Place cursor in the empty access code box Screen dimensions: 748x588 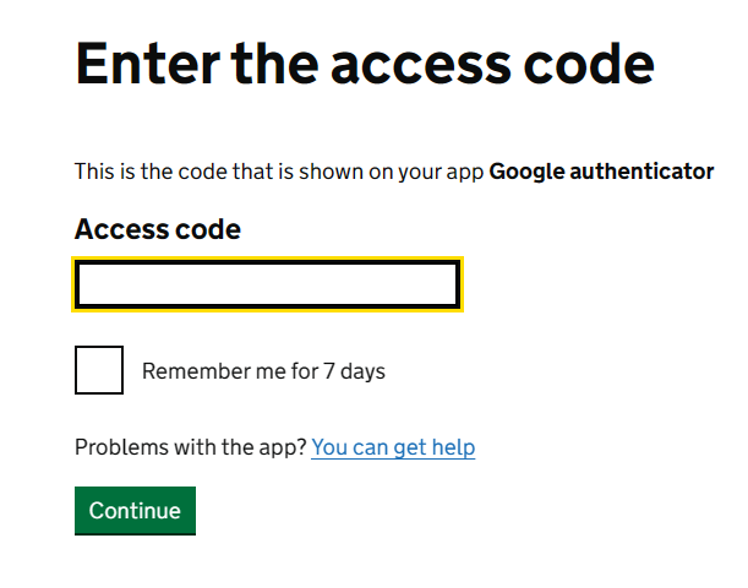coord(267,285)
